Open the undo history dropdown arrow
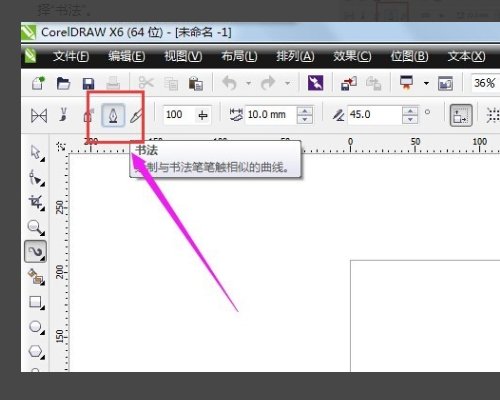500x400 pixels. [x=249, y=83]
